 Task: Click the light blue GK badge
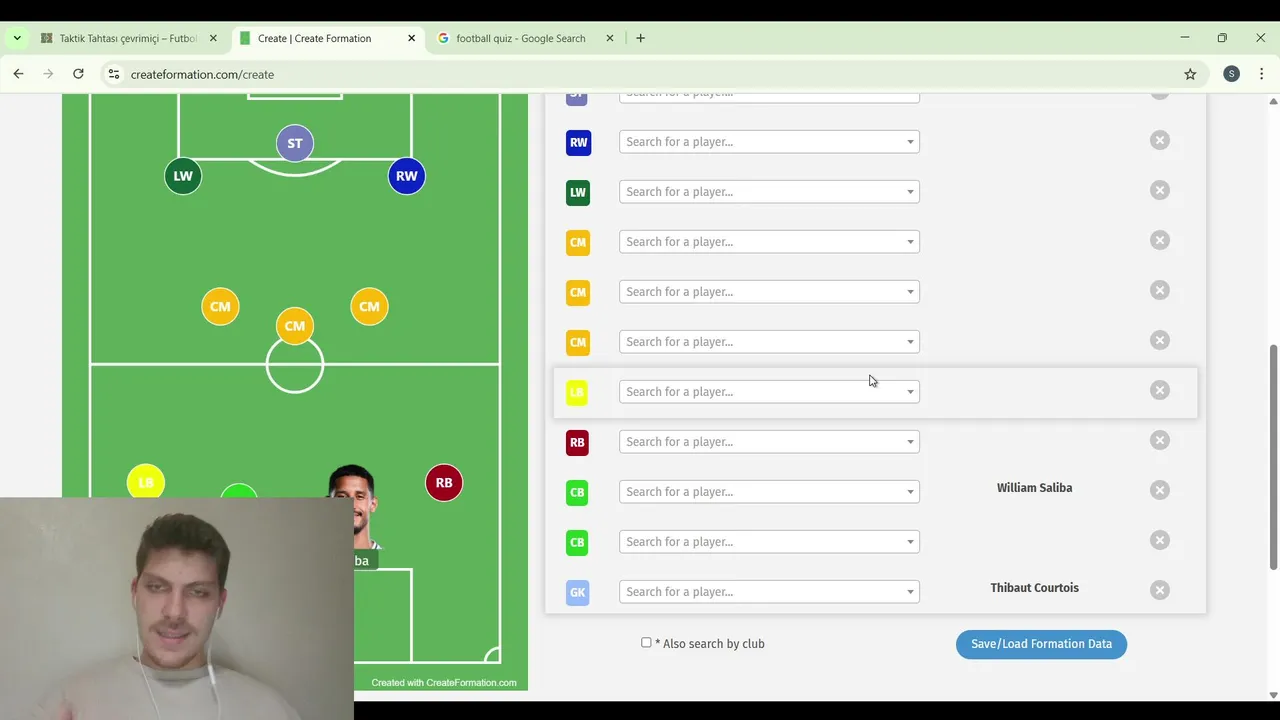577,592
